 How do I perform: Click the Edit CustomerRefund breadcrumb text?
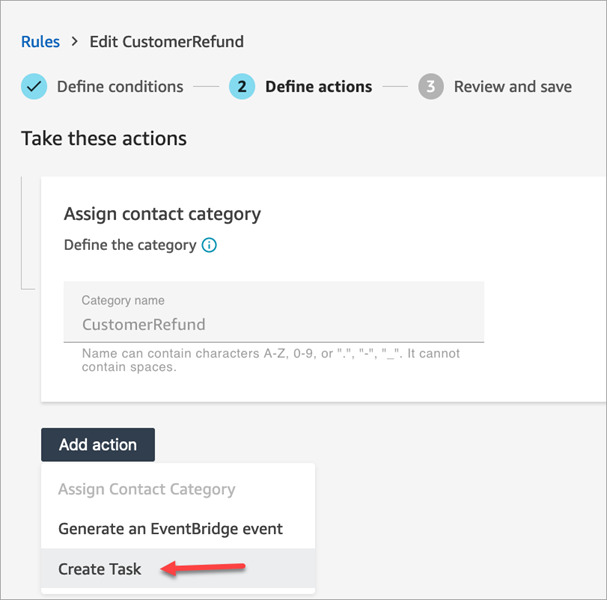click(167, 42)
